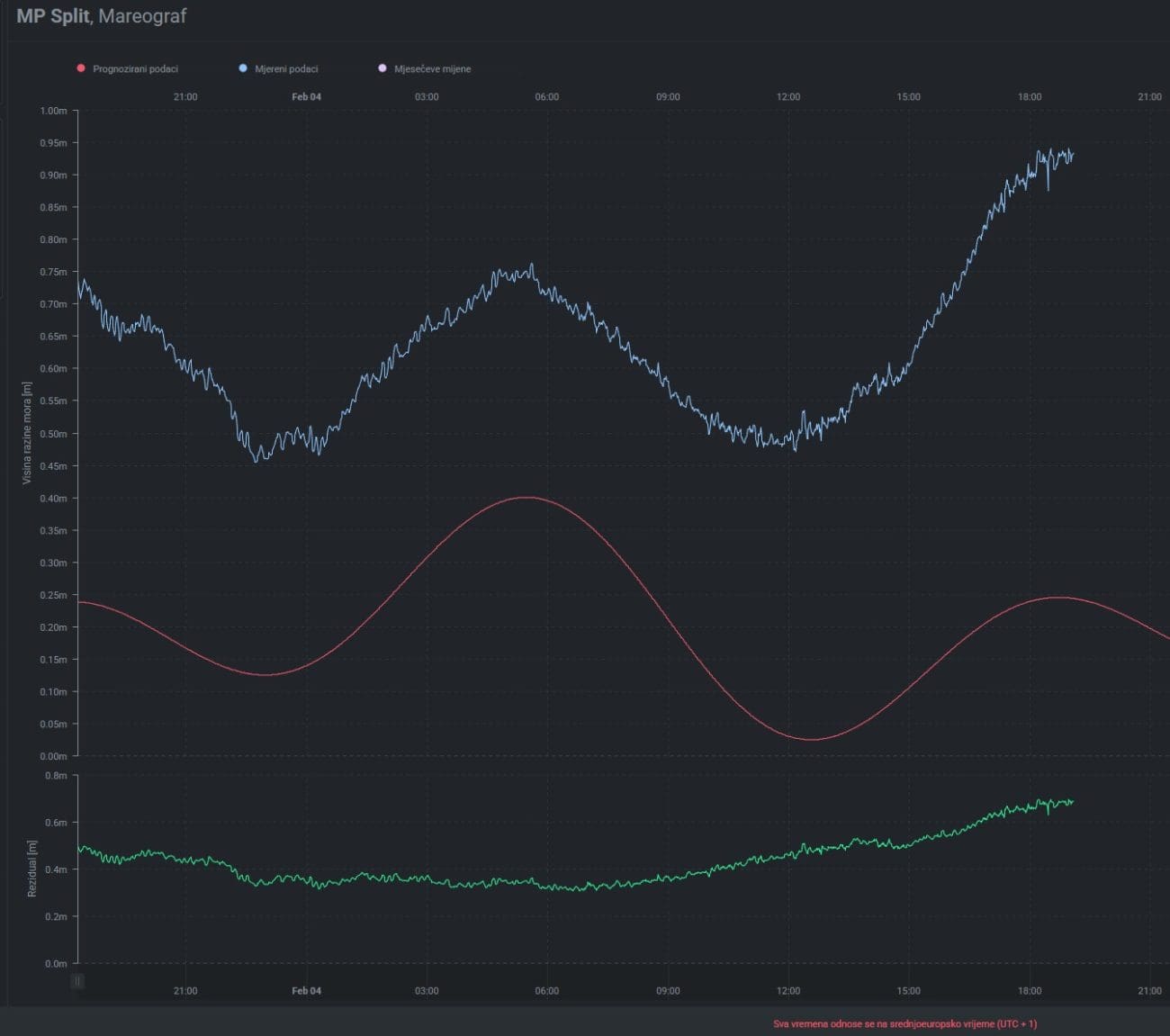1170x1036 pixels.
Task: Click the Rezidual [m] axis title
Action: click(x=32, y=869)
